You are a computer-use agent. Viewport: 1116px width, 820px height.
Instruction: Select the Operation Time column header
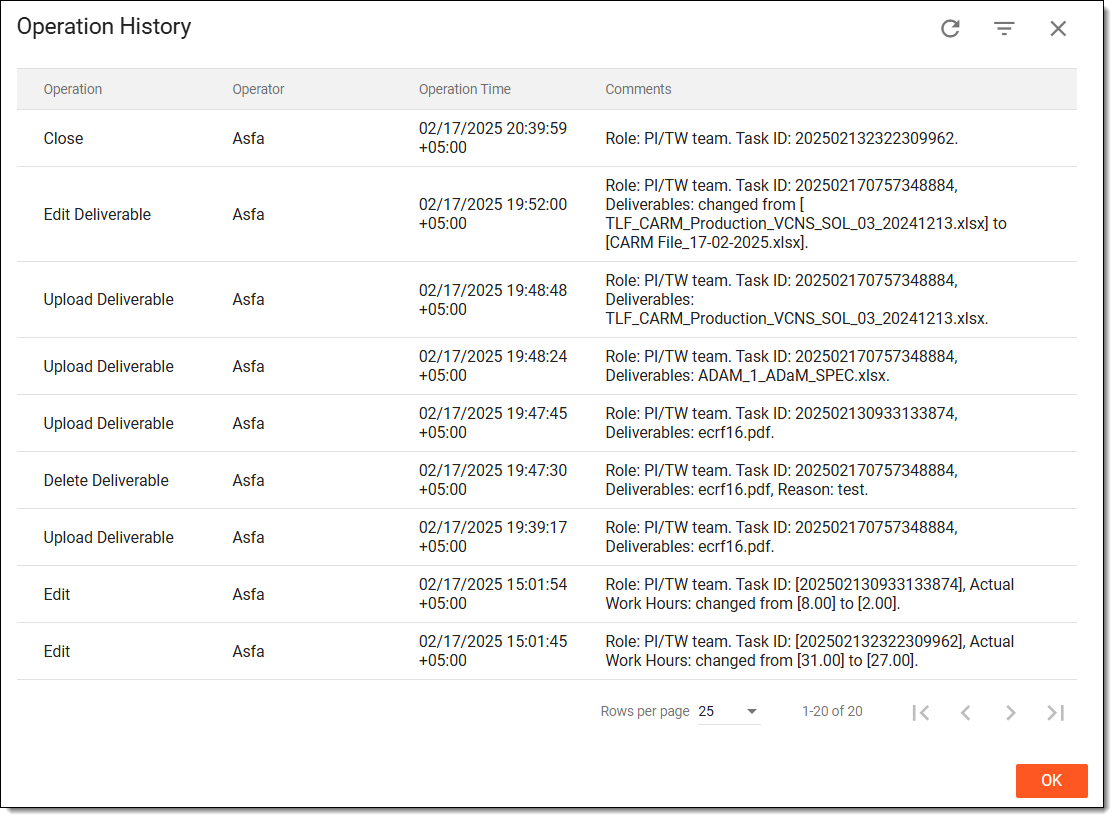pos(465,89)
